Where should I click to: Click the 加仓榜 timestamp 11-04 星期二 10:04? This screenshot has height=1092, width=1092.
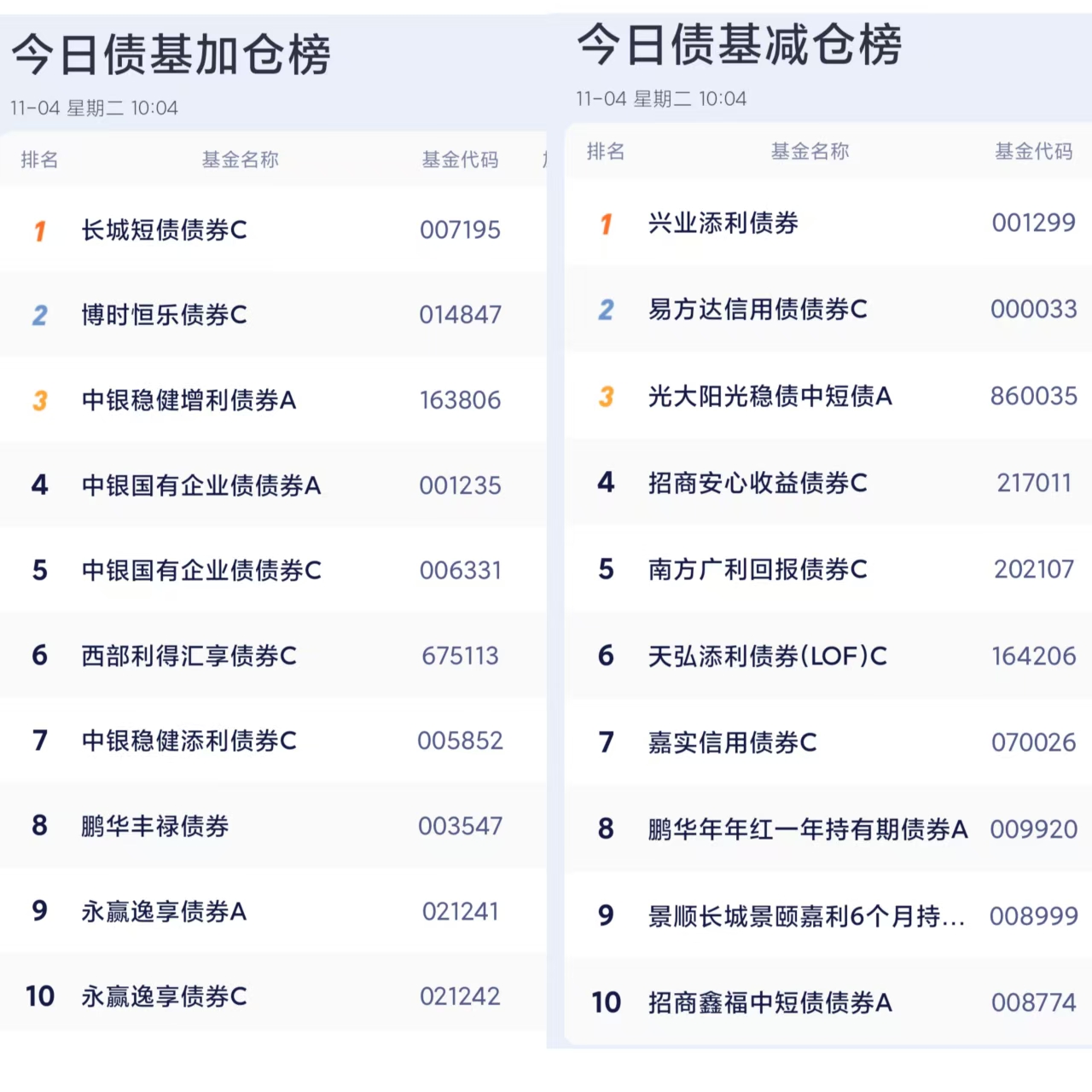click(x=94, y=108)
